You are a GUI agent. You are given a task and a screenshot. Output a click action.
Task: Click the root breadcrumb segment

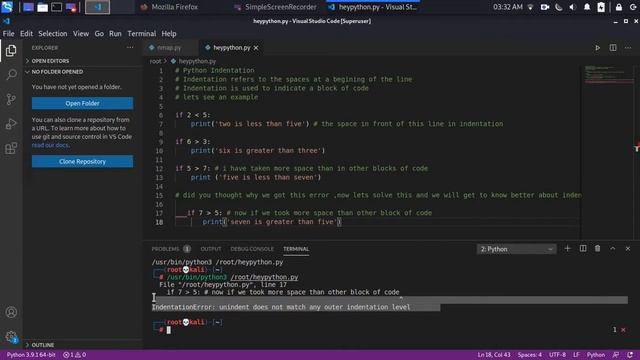[155, 61]
